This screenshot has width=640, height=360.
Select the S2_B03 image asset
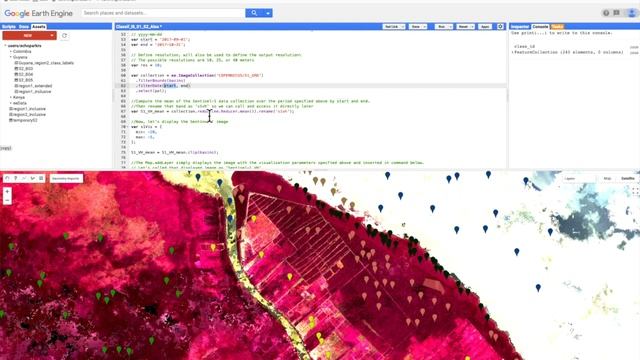click(24, 69)
